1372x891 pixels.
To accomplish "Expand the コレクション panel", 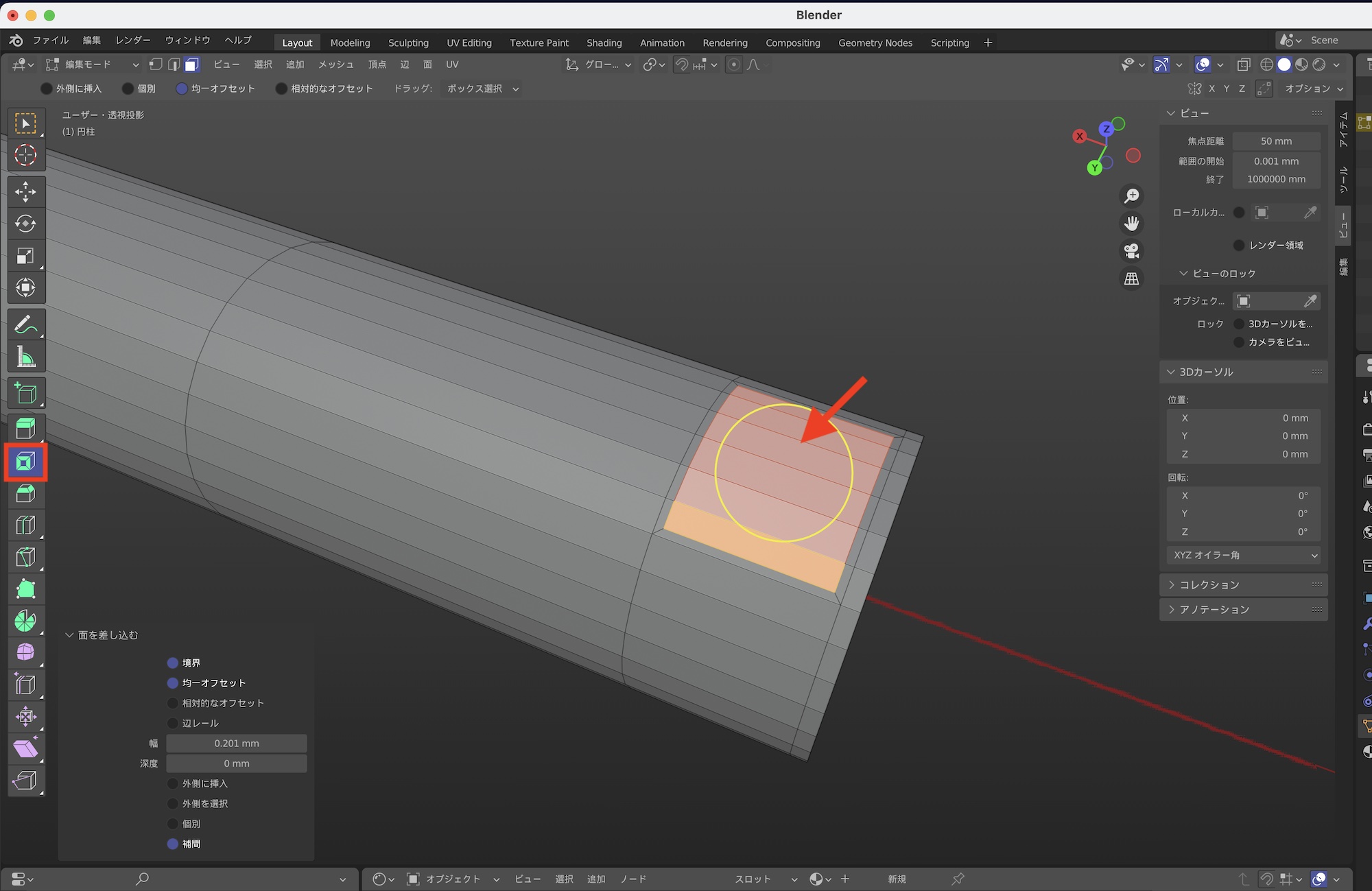I will pyautogui.click(x=1209, y=585).
